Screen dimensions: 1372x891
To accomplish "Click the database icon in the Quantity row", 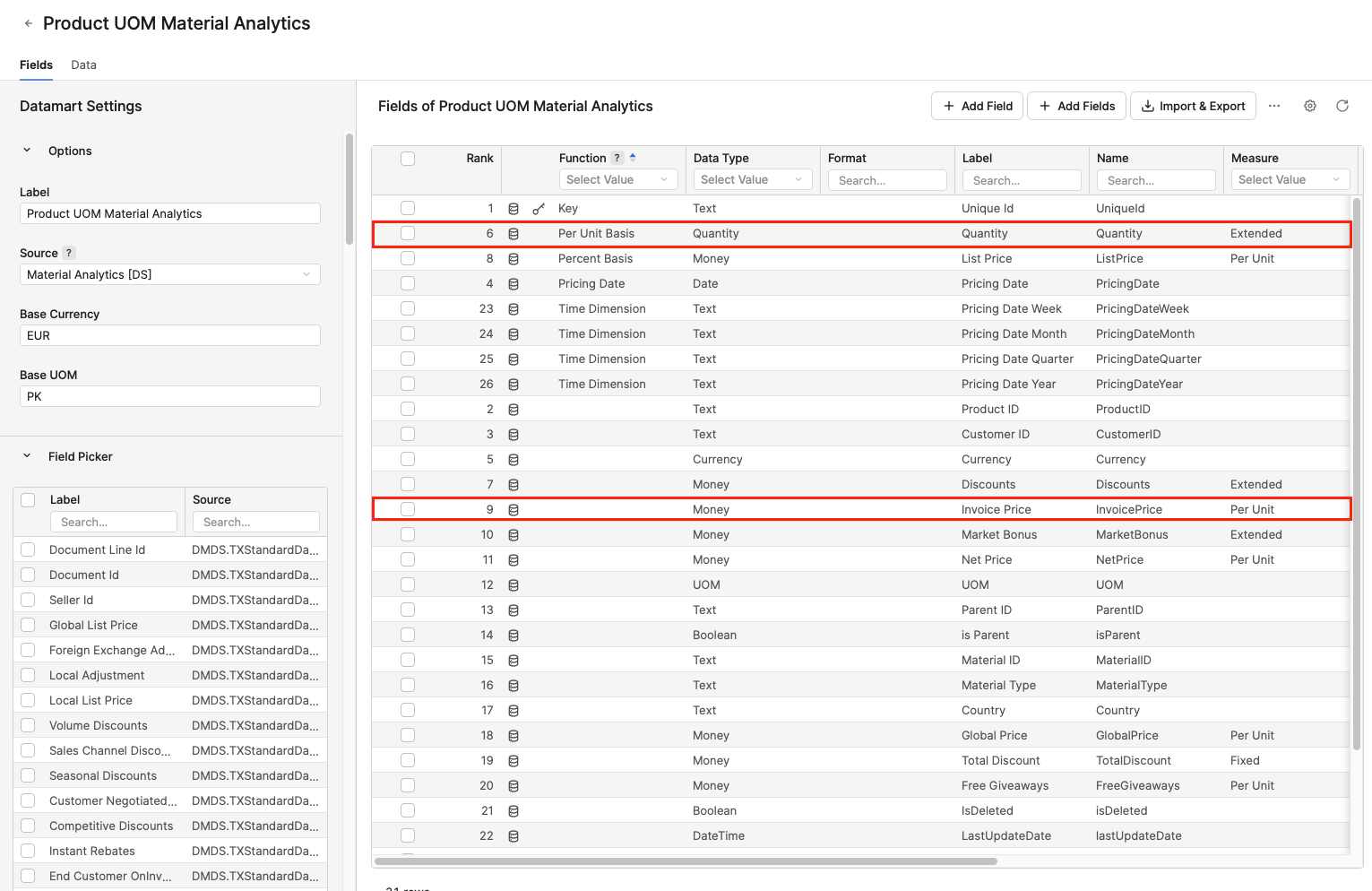I will (x=513, y=234).
